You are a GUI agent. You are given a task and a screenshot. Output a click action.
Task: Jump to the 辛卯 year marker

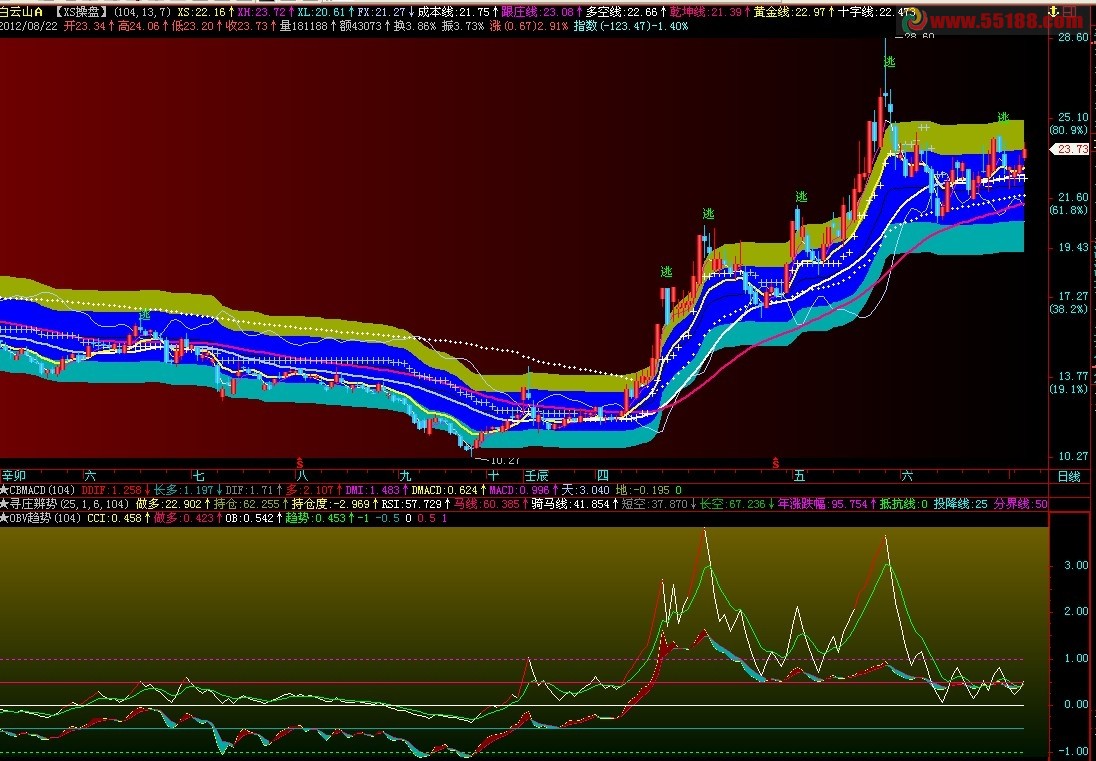tap(14, 477)
